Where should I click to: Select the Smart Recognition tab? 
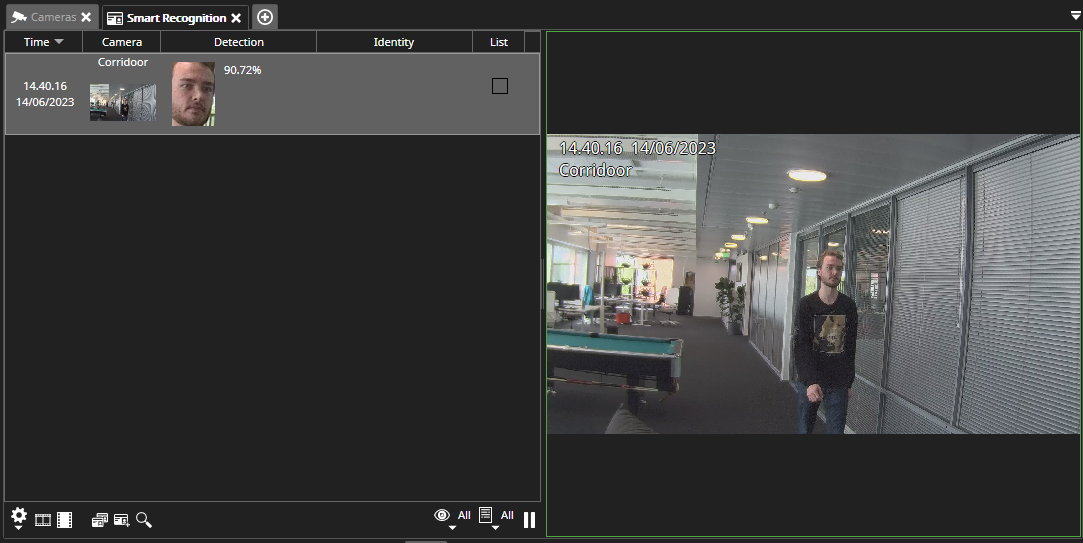(175, 18)
